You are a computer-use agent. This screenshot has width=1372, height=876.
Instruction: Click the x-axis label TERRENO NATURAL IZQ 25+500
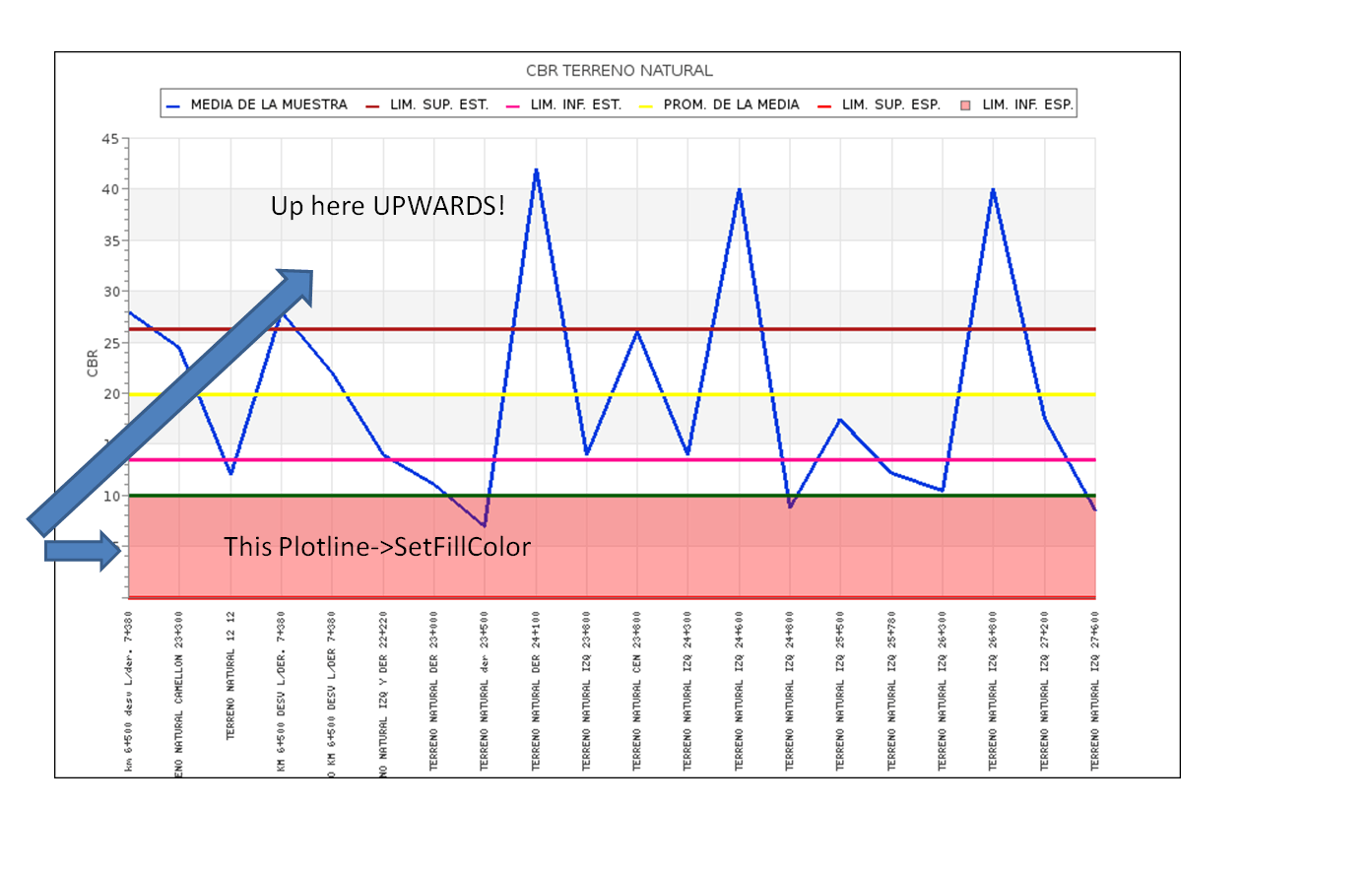pos(840,691)
